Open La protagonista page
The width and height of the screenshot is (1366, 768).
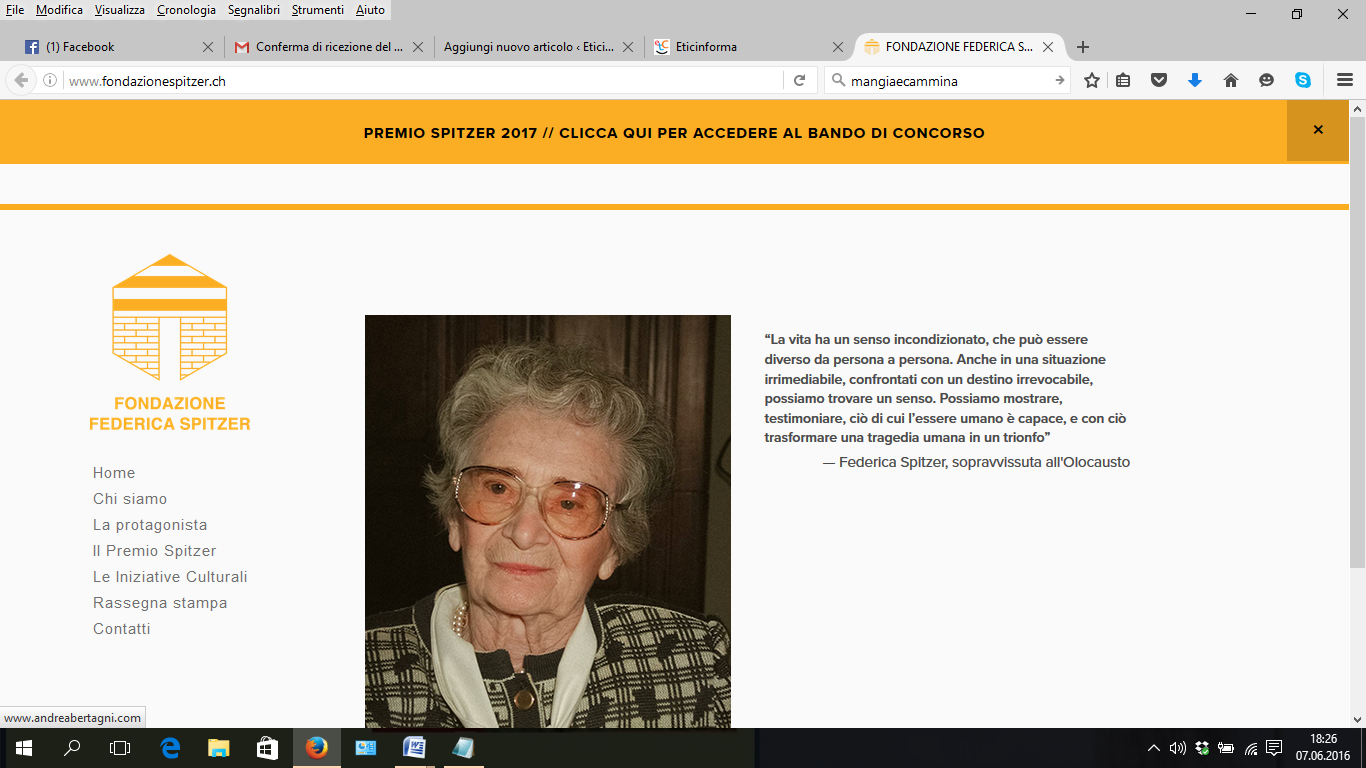click(x=150, y=525)
